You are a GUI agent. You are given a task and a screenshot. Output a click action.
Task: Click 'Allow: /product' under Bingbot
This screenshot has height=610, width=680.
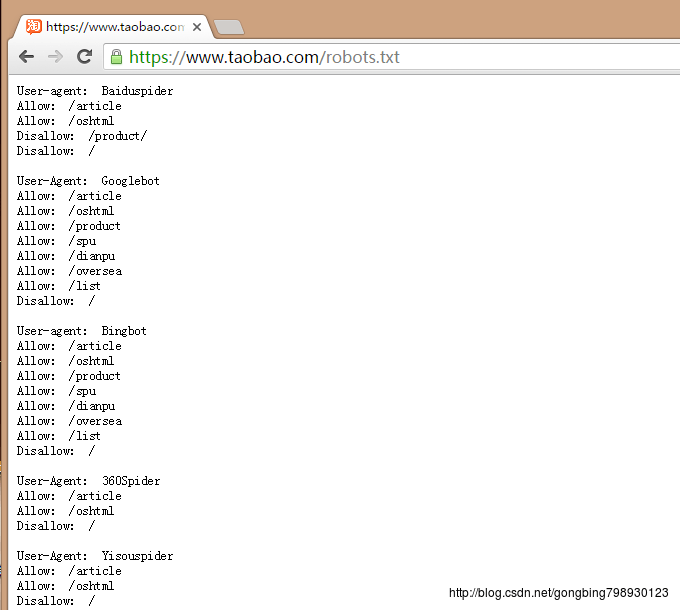69,376
